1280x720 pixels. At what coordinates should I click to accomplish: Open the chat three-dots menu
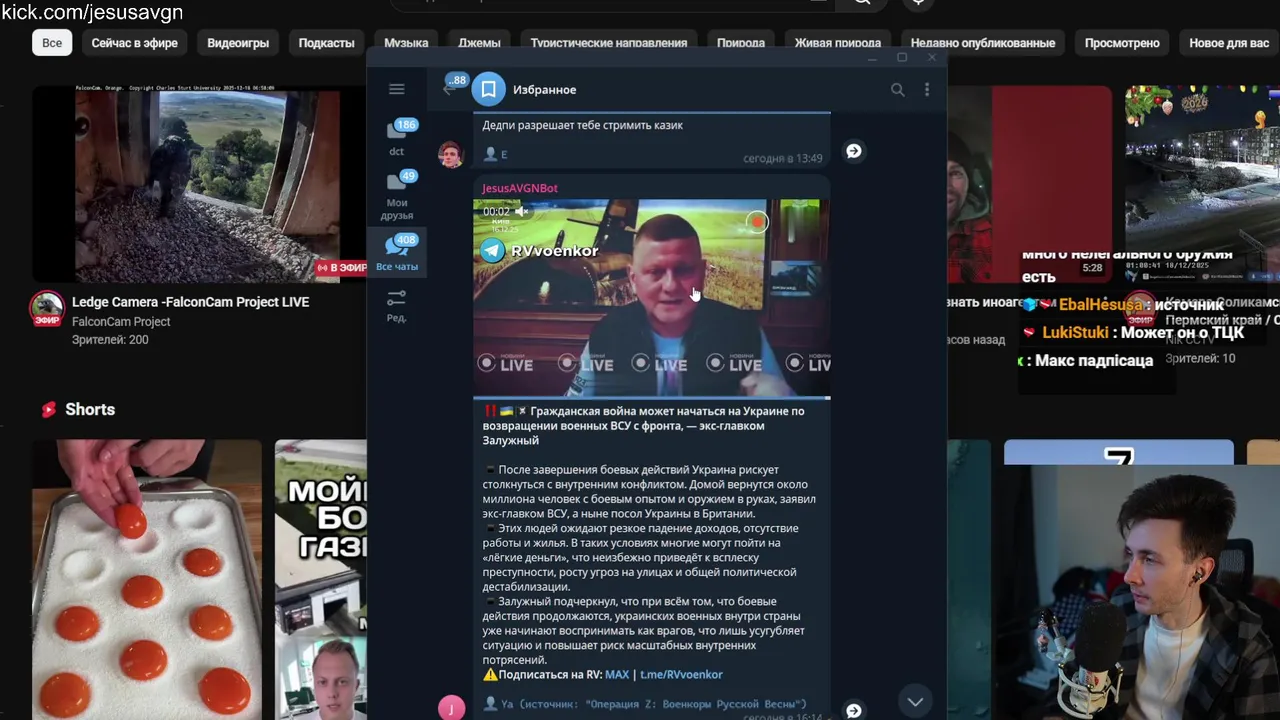pos(927,90)
